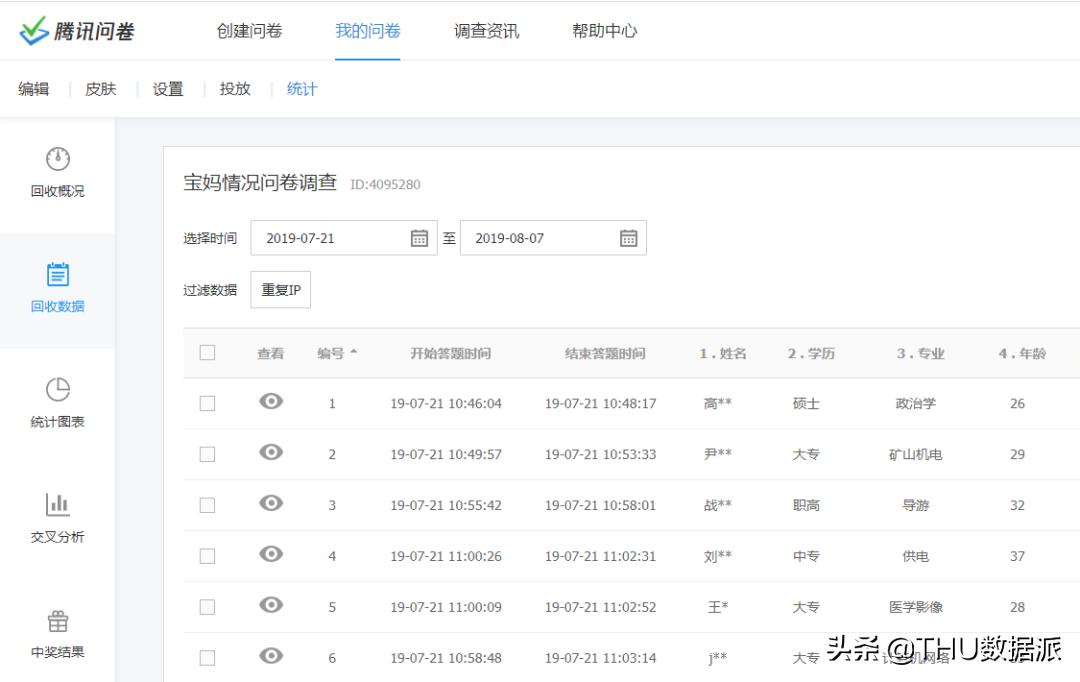View response details for entry 5 eye icon
The image size is (1080, 682).
[270, 606]
